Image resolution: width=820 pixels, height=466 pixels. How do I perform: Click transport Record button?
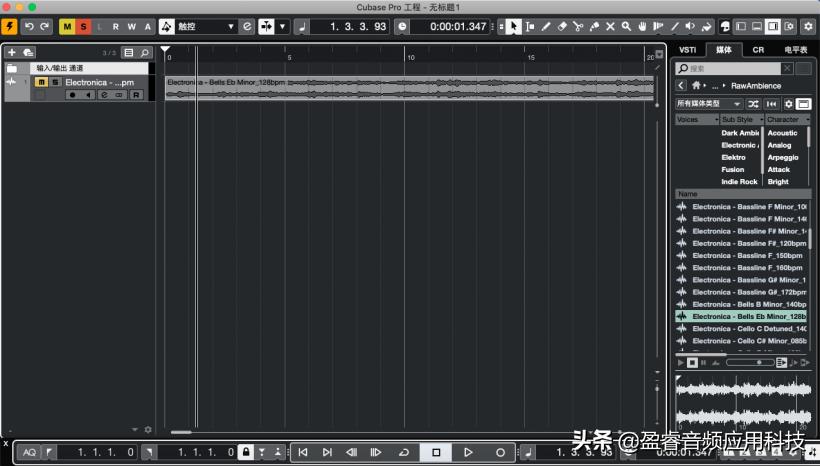tap(500, 452)
